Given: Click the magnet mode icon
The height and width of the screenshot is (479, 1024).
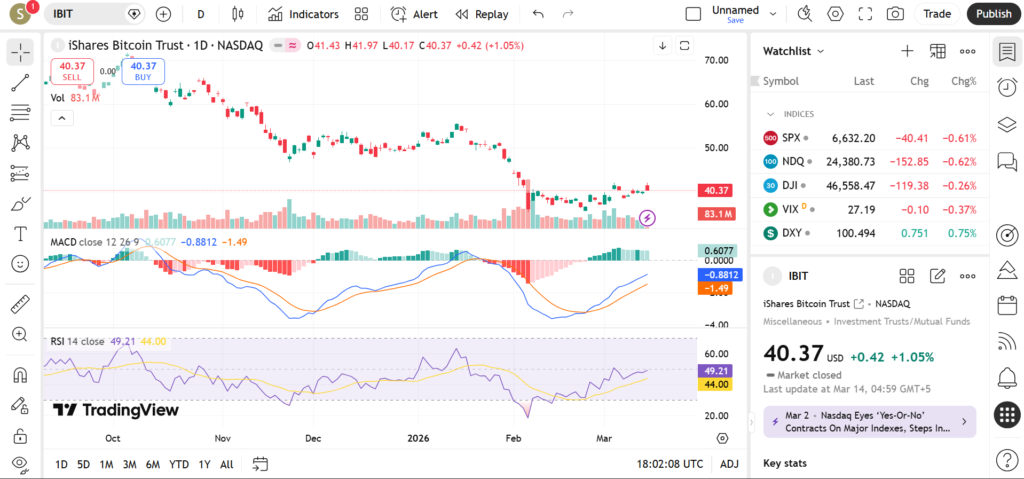Looking at the screenshot, I should pyautogui.click(x=20, y=376).
